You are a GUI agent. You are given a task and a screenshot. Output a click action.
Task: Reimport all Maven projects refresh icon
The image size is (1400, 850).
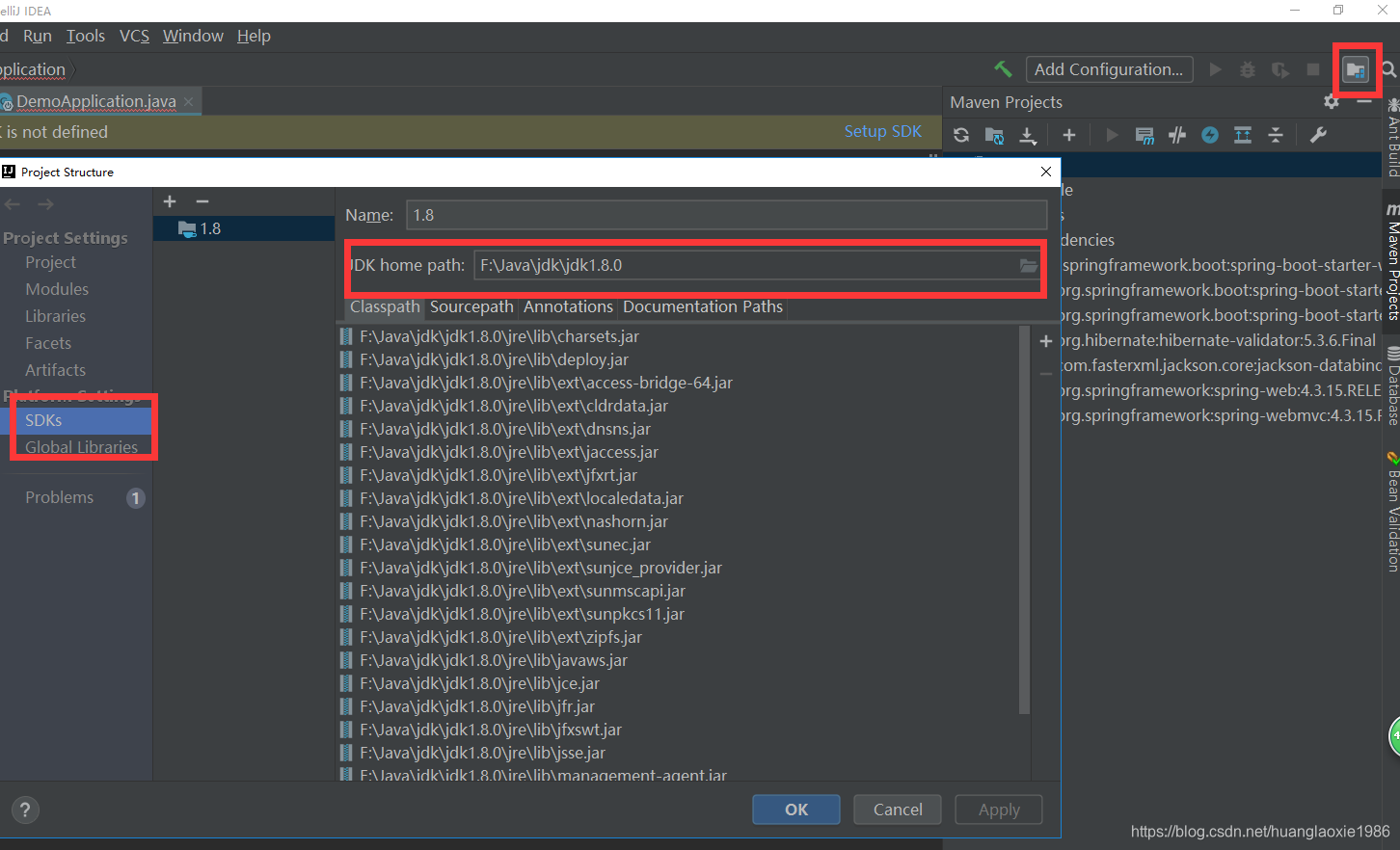961,135
